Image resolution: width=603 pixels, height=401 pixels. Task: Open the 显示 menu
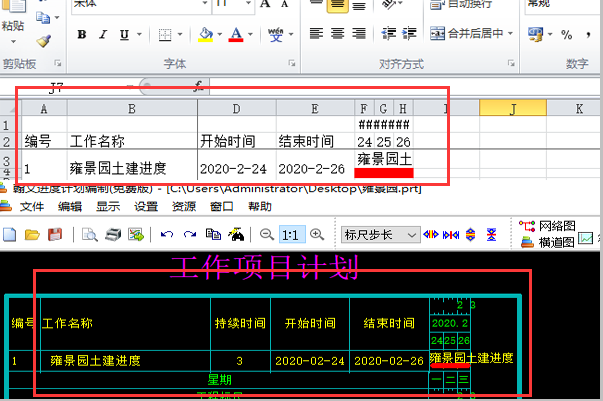108,207
